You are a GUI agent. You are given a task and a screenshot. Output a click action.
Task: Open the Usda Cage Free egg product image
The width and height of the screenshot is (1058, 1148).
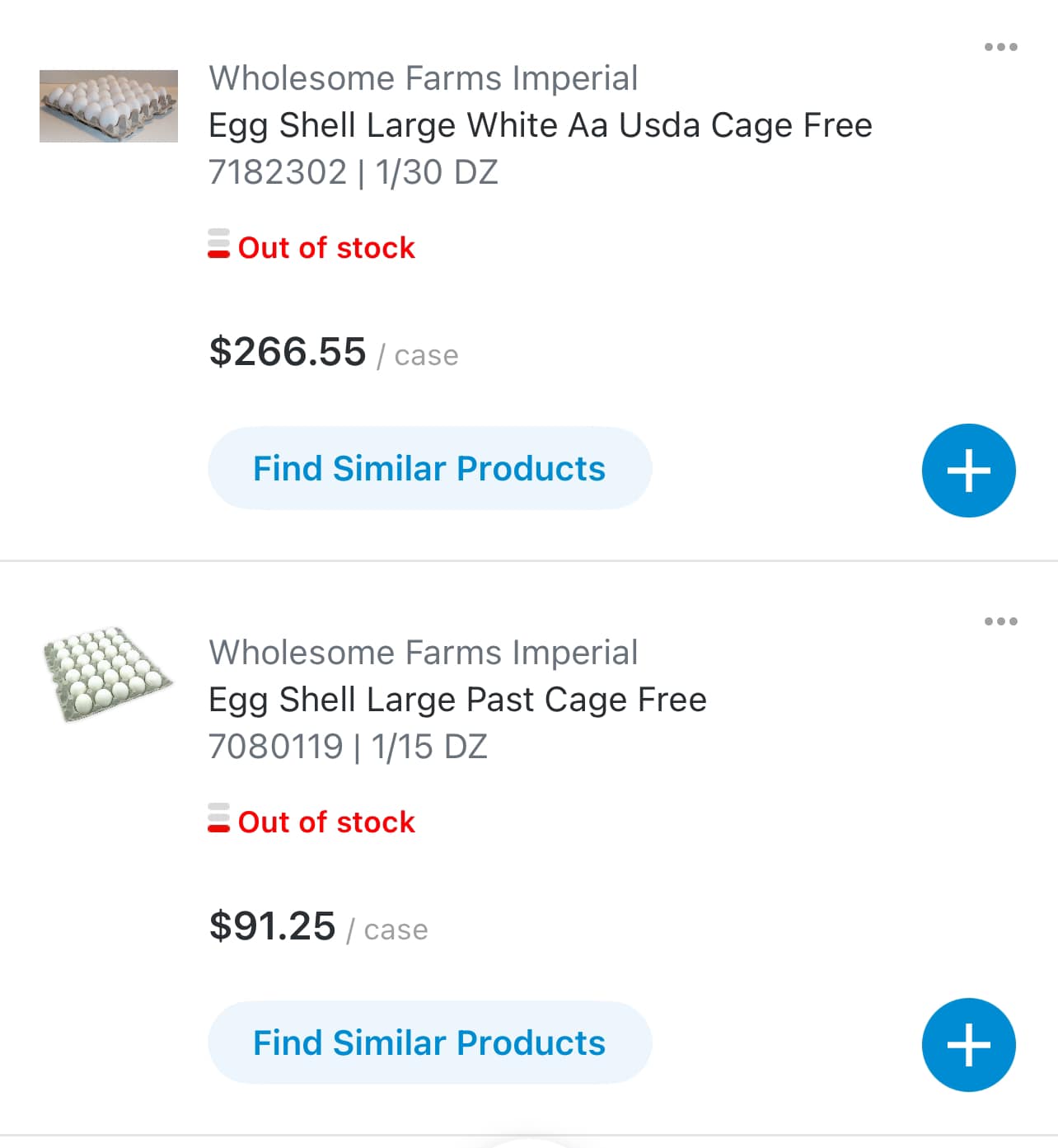(x=109, y=106)
